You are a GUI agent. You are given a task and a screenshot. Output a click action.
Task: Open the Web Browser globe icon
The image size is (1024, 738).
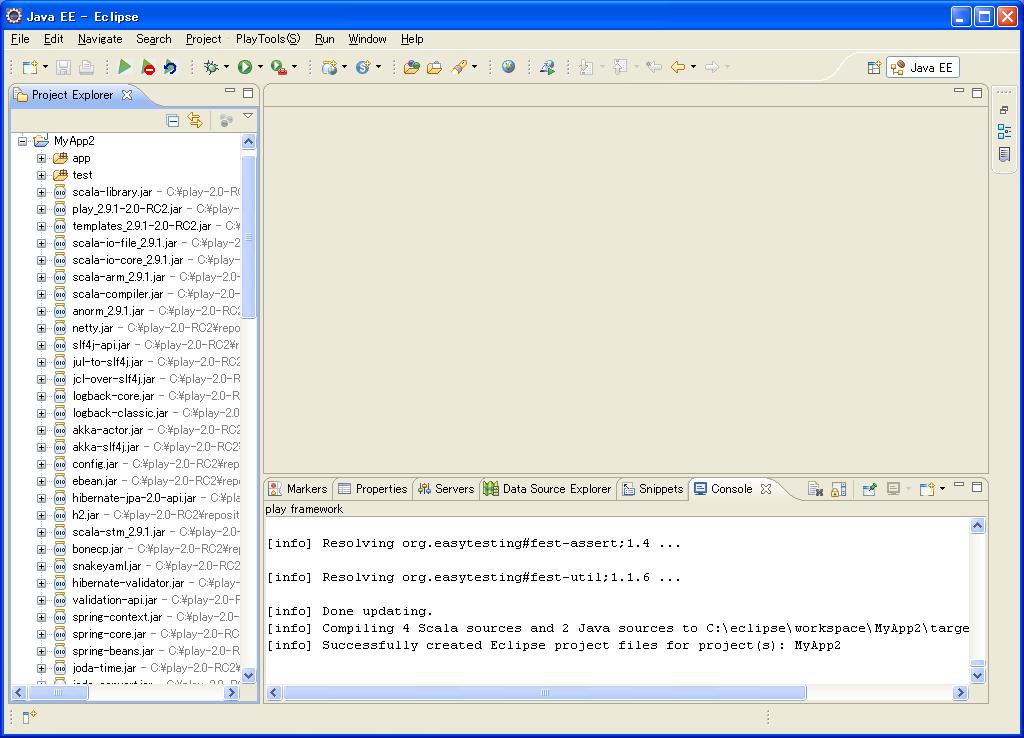pos(508,67)
